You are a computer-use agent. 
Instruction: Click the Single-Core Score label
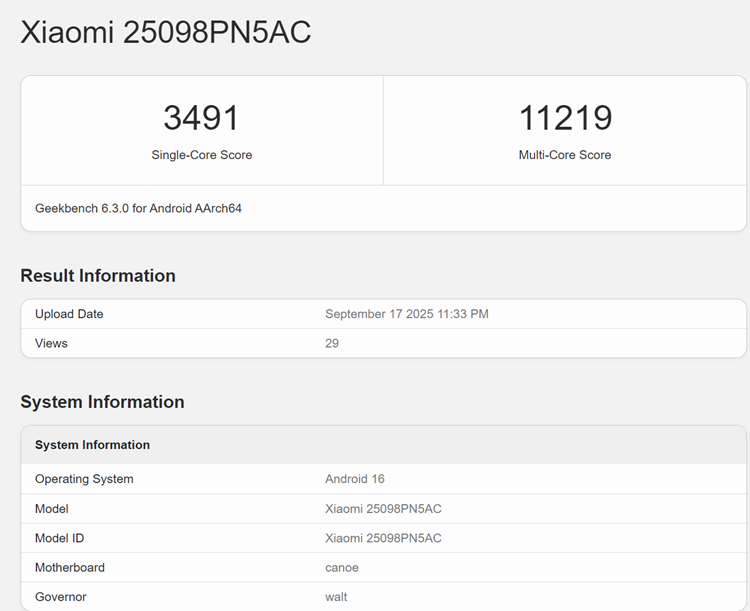(x=201, y=155)
